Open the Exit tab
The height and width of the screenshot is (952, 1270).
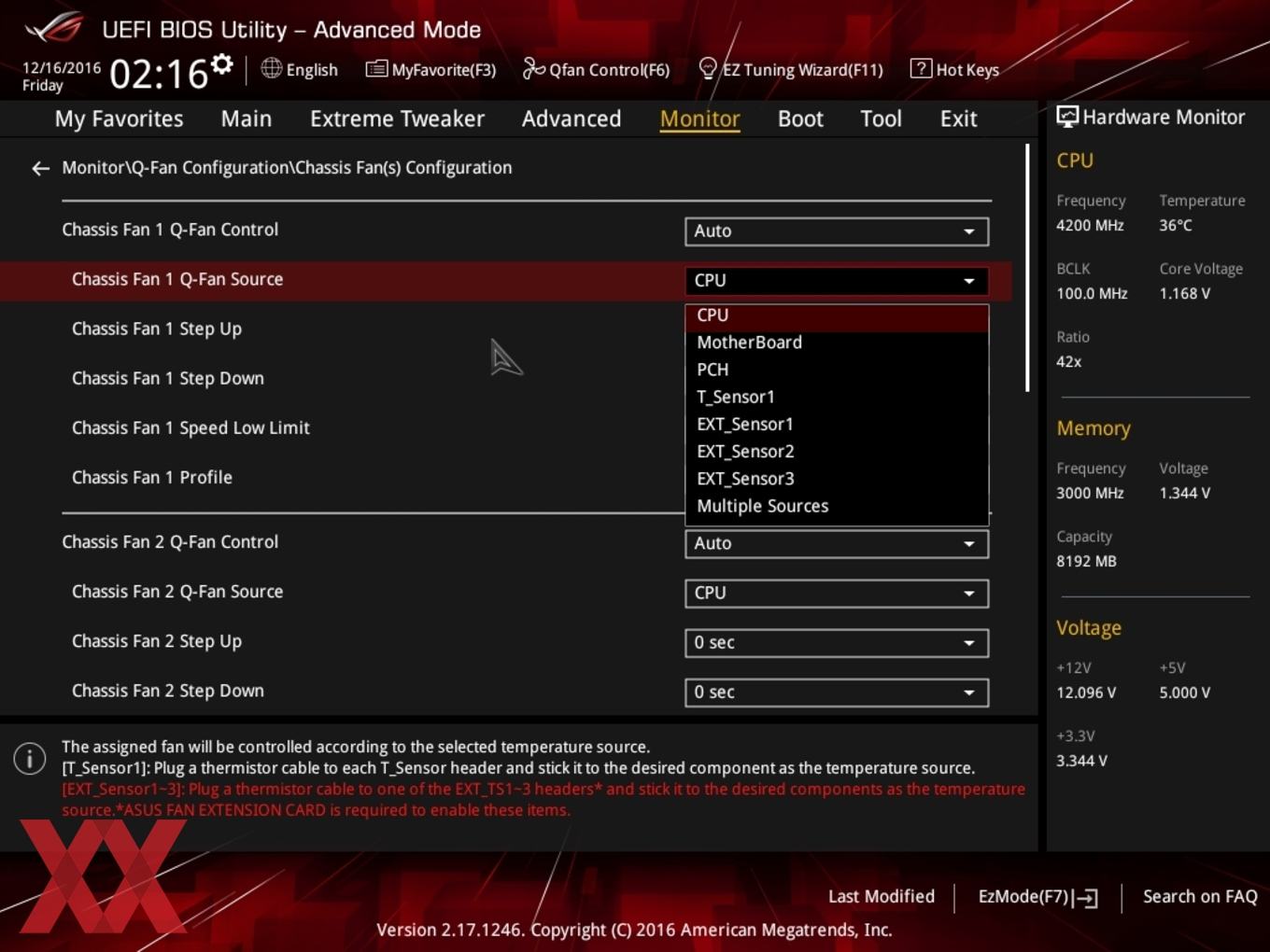click(x=958, y=119)
